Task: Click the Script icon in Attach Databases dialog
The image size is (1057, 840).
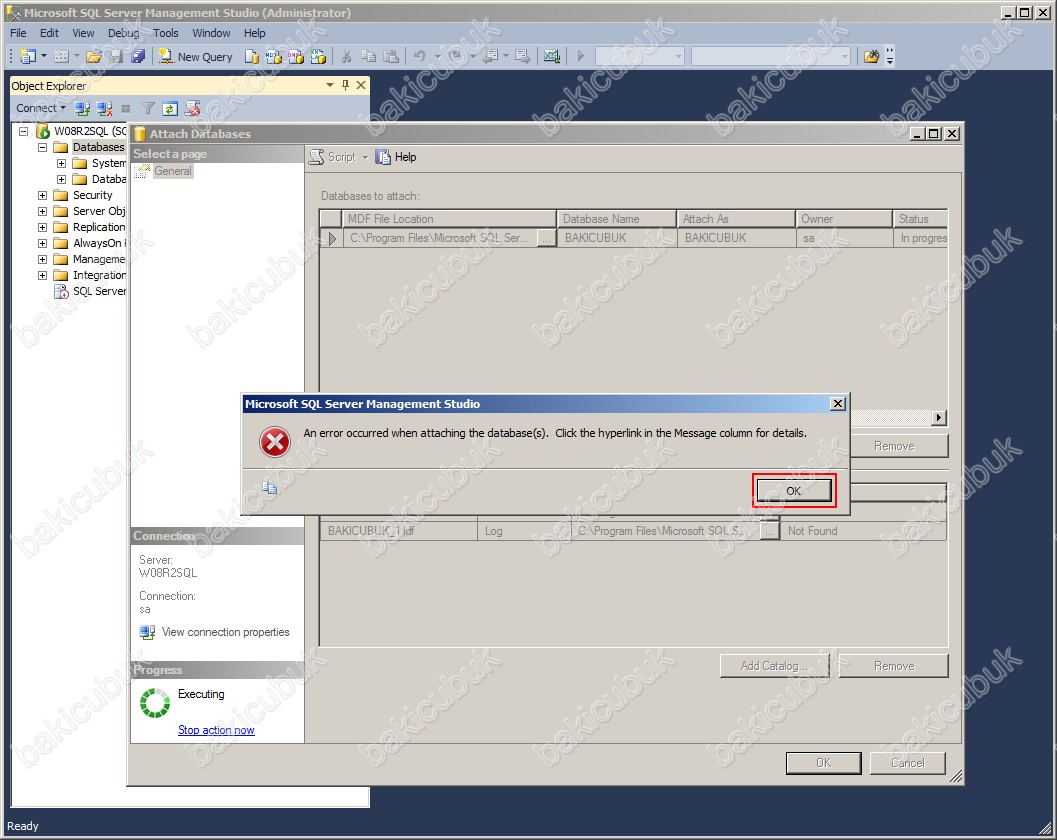Action: [316, 157]
